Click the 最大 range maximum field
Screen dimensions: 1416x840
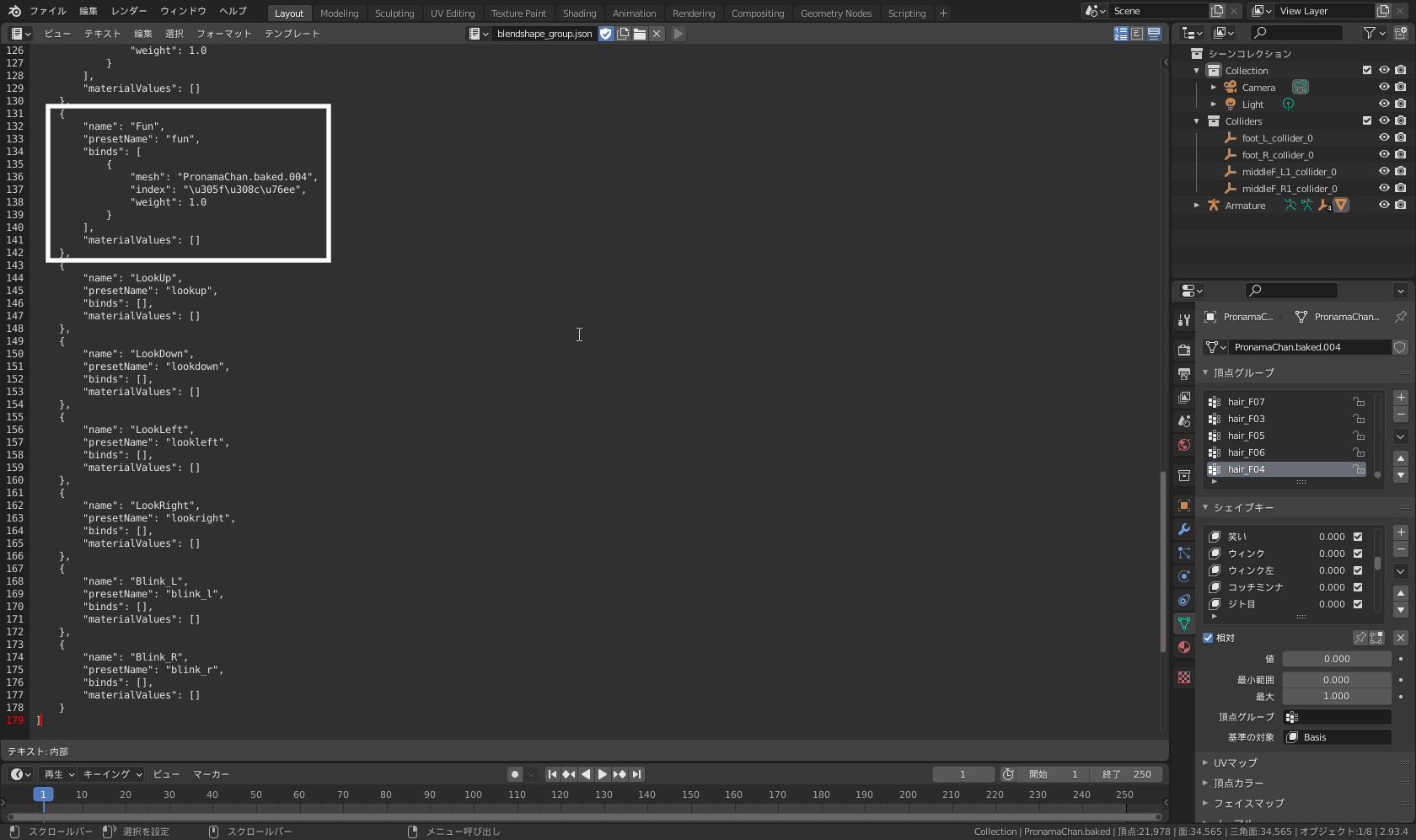click(x=1337, y=697)
